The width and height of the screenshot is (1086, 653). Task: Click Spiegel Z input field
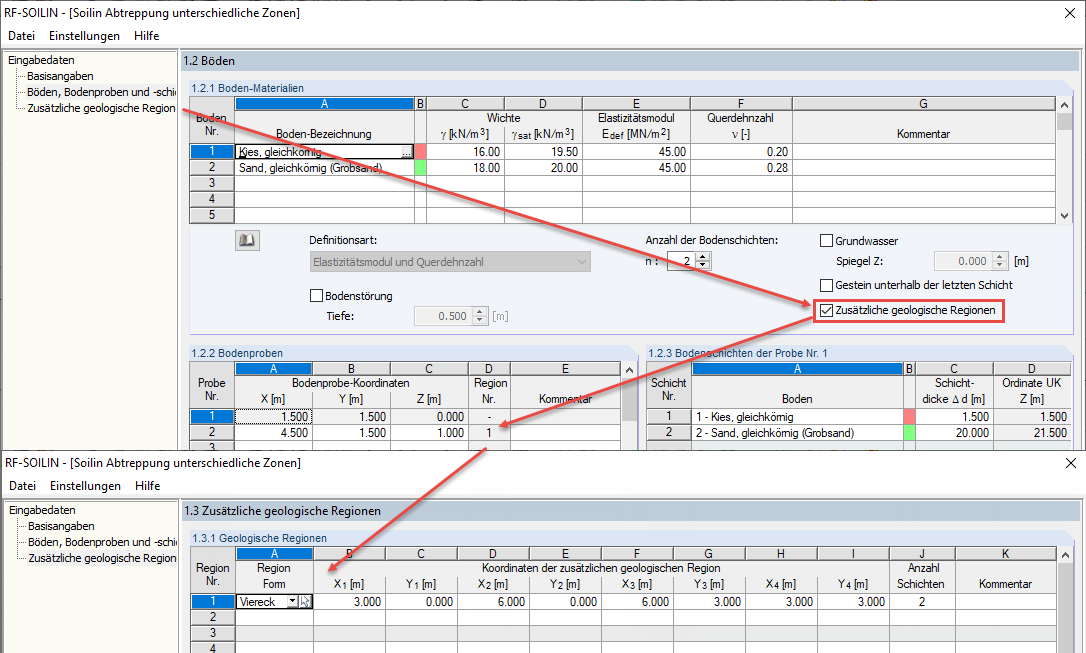point(963,261)
